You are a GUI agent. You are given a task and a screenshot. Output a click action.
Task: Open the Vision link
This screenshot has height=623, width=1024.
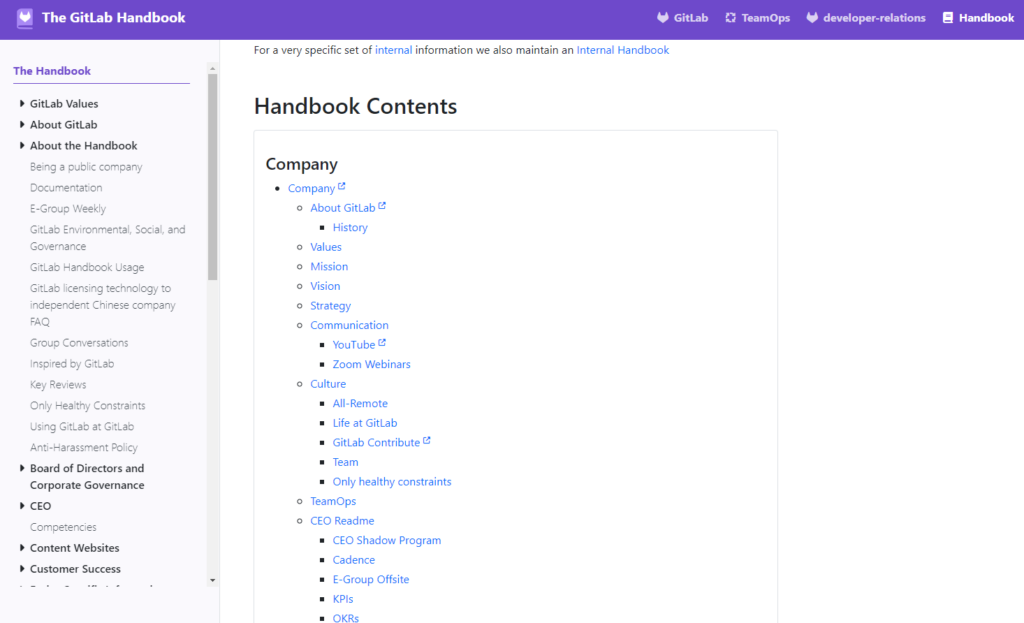pos(325,286)
